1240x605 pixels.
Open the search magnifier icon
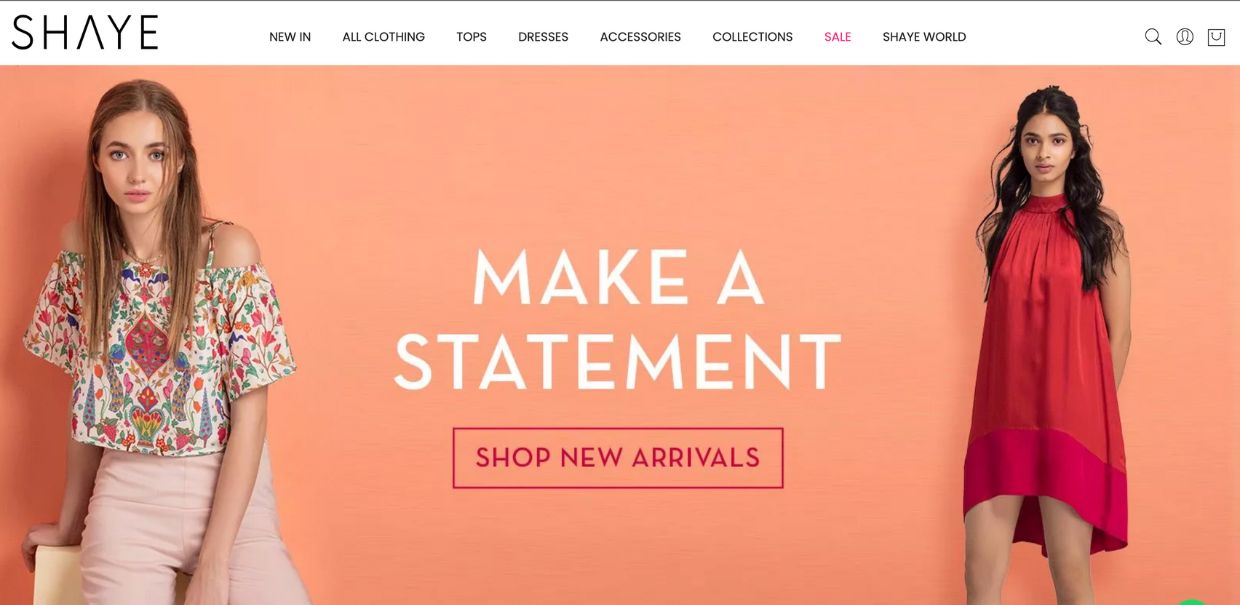(x=1153, y=37)
